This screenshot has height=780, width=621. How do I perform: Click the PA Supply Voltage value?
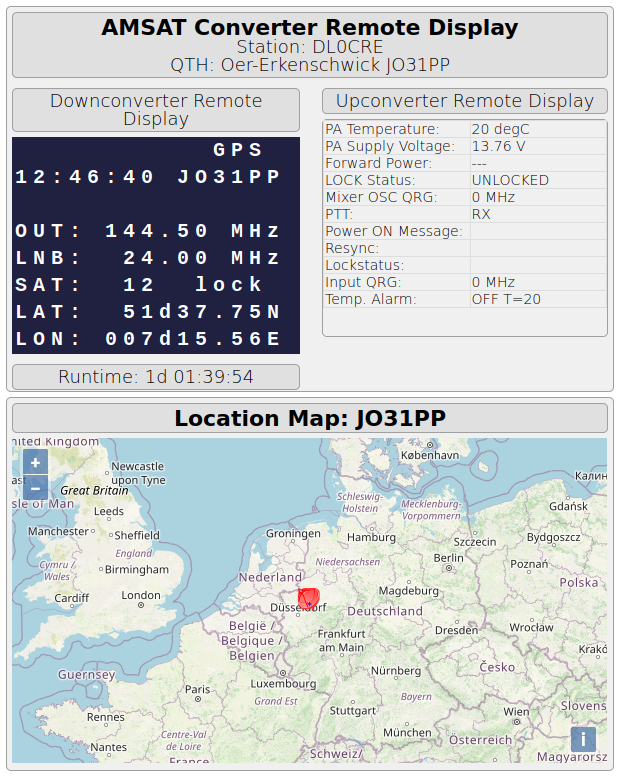(x=498, y=146)
